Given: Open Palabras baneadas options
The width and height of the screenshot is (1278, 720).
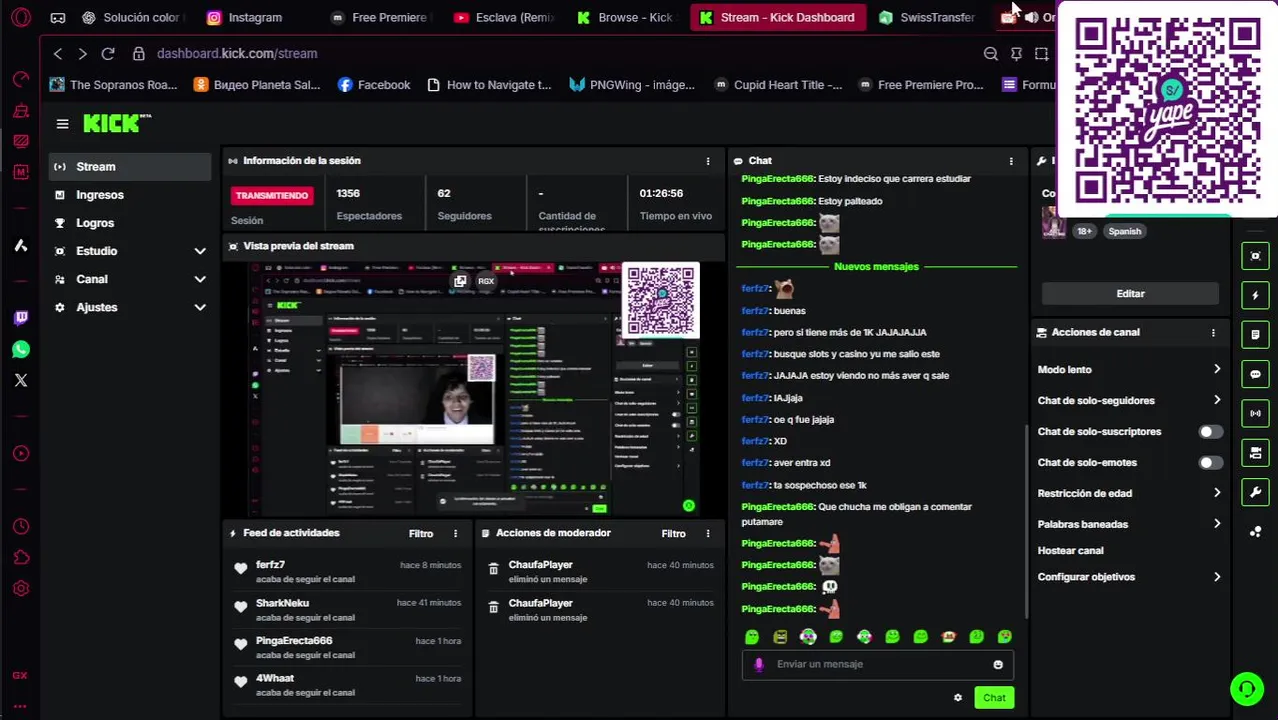Looking at the screenshot, I should pos(1129,524).
